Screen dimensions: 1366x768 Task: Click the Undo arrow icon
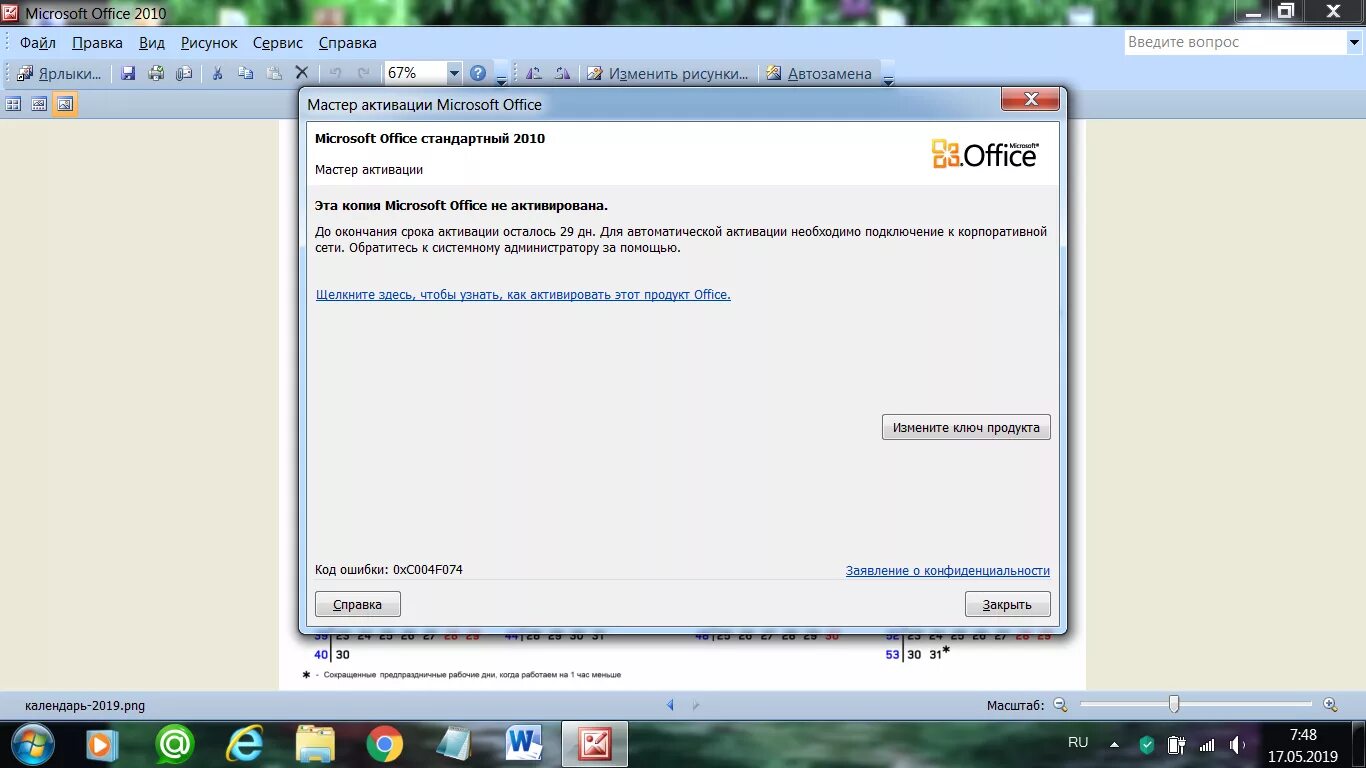point(336,73)
